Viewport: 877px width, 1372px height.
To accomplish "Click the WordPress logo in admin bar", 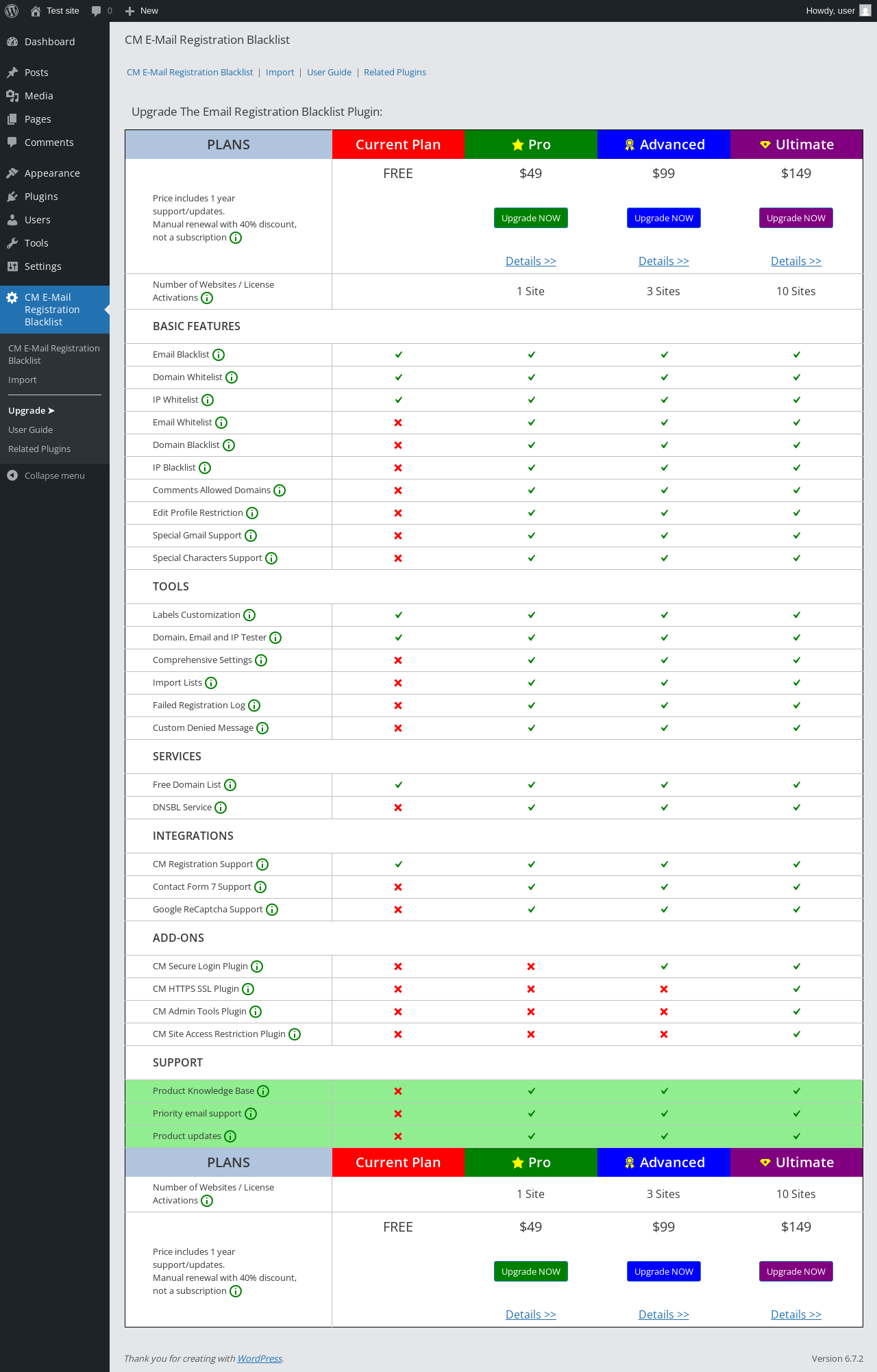I will coord(12,11).
